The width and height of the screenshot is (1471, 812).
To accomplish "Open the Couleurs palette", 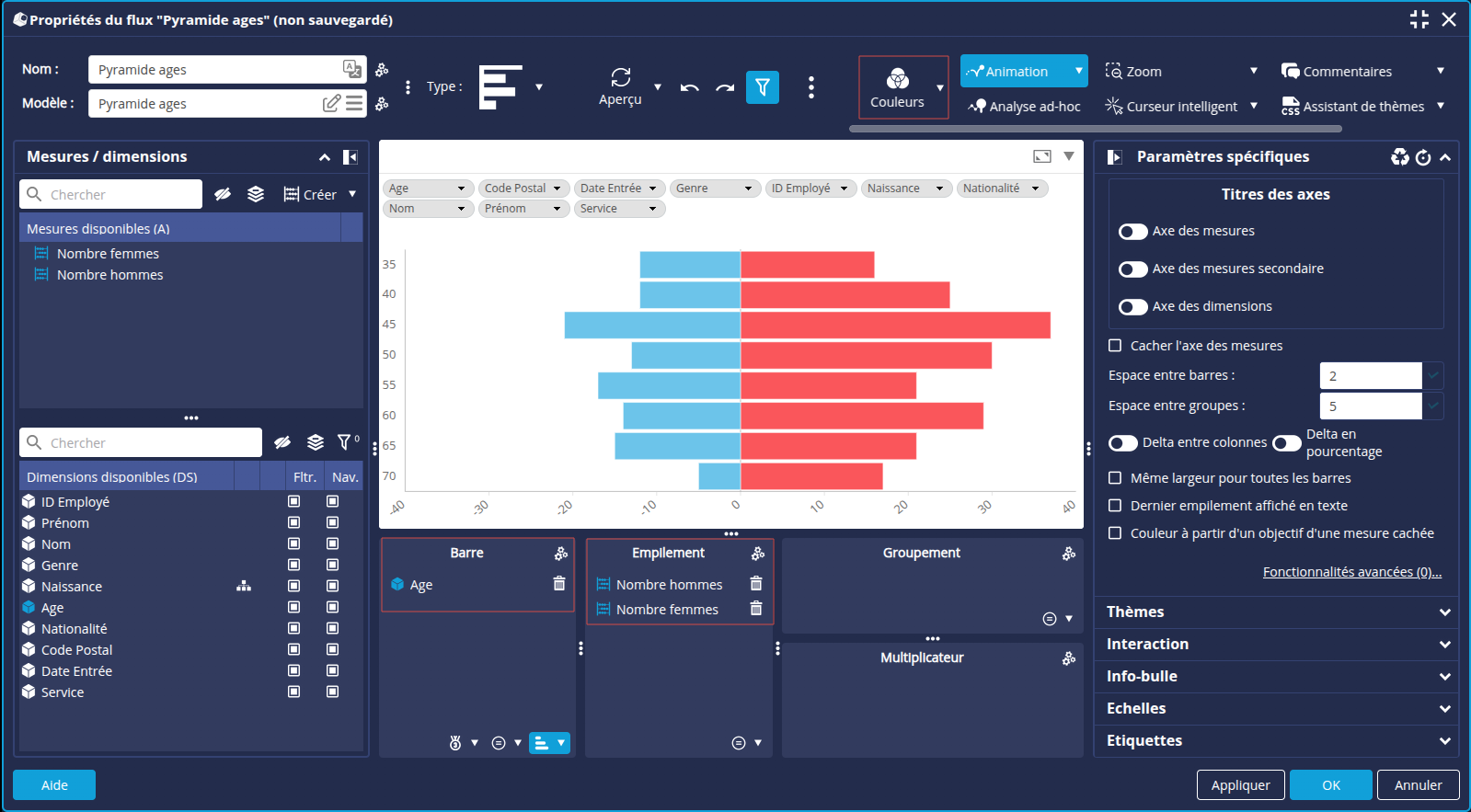I will click(x=897, y=87).
